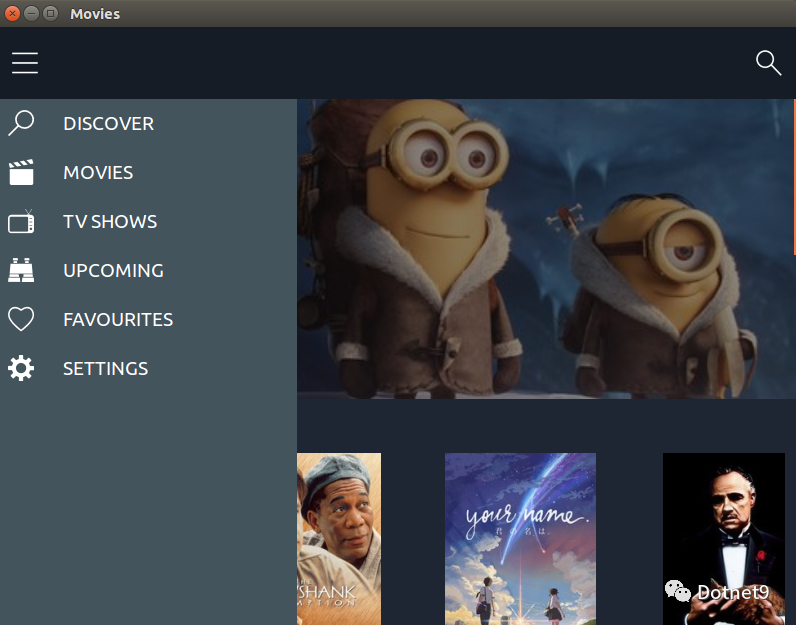
Task: Open the Minions featured banner
Action: tap(546, 249)
